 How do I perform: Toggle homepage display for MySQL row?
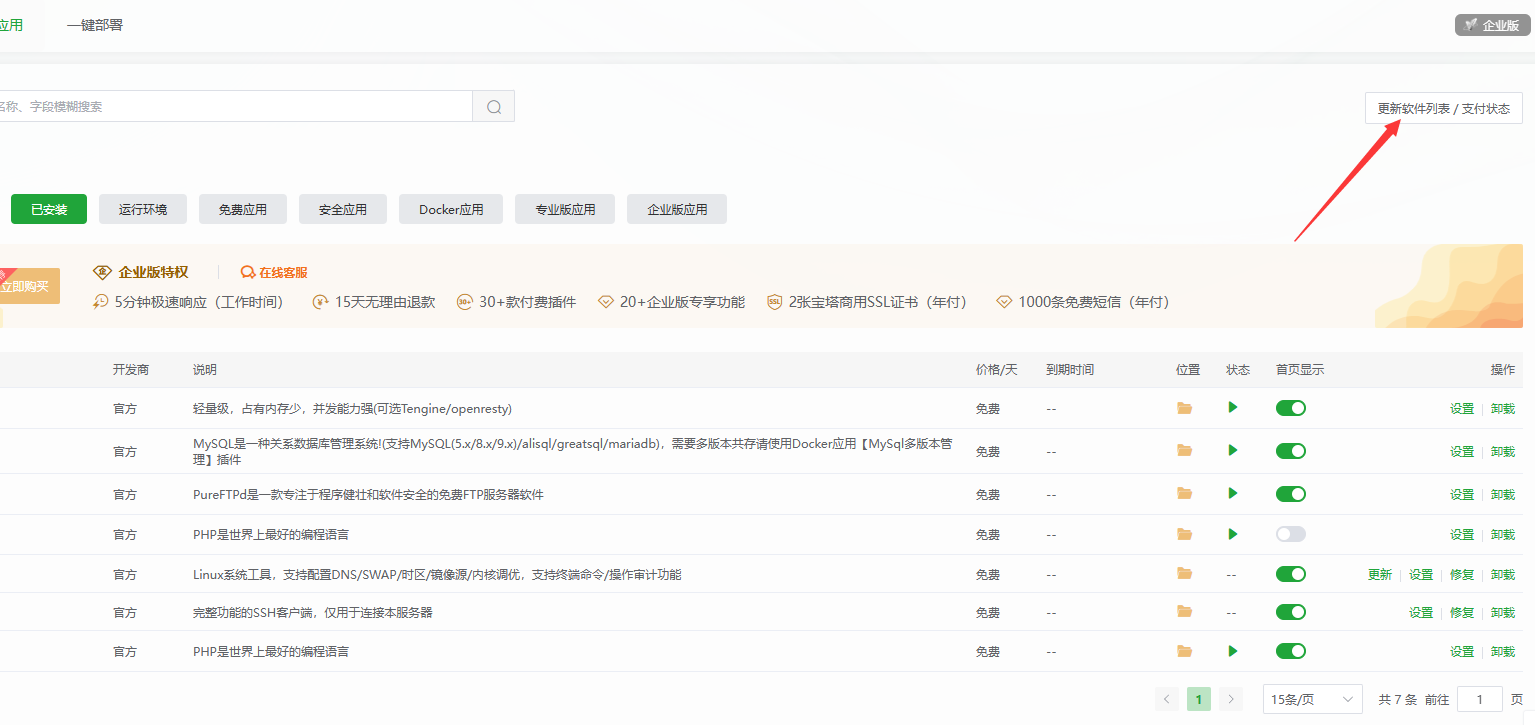pos(1291,451)
